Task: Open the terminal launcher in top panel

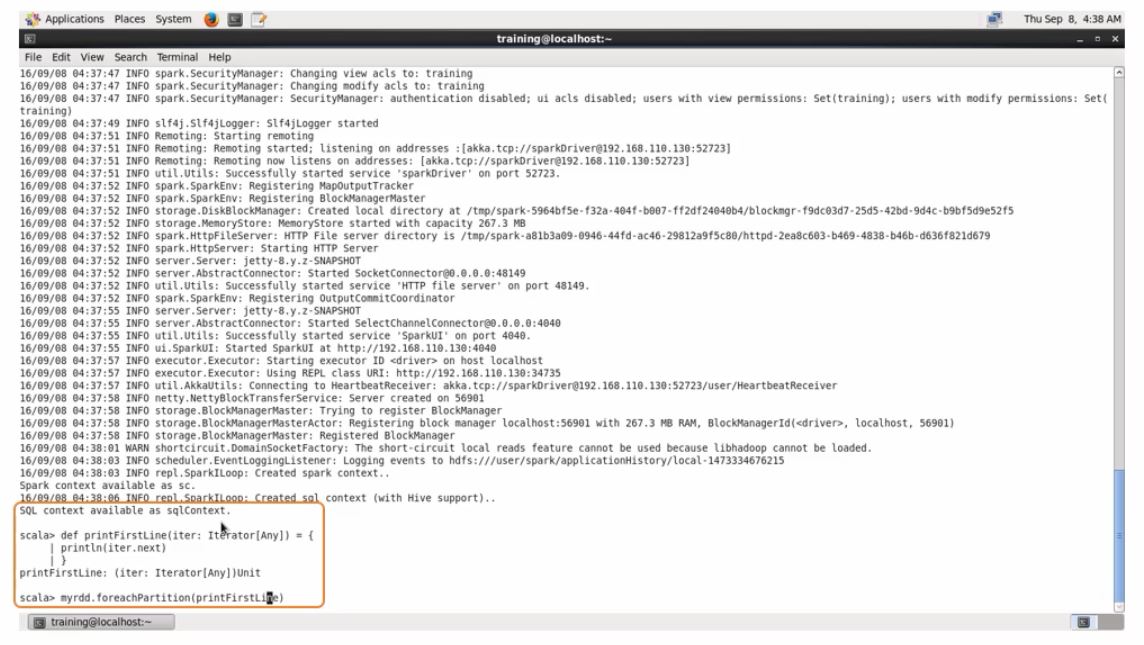Action: [x=235, y=19]
